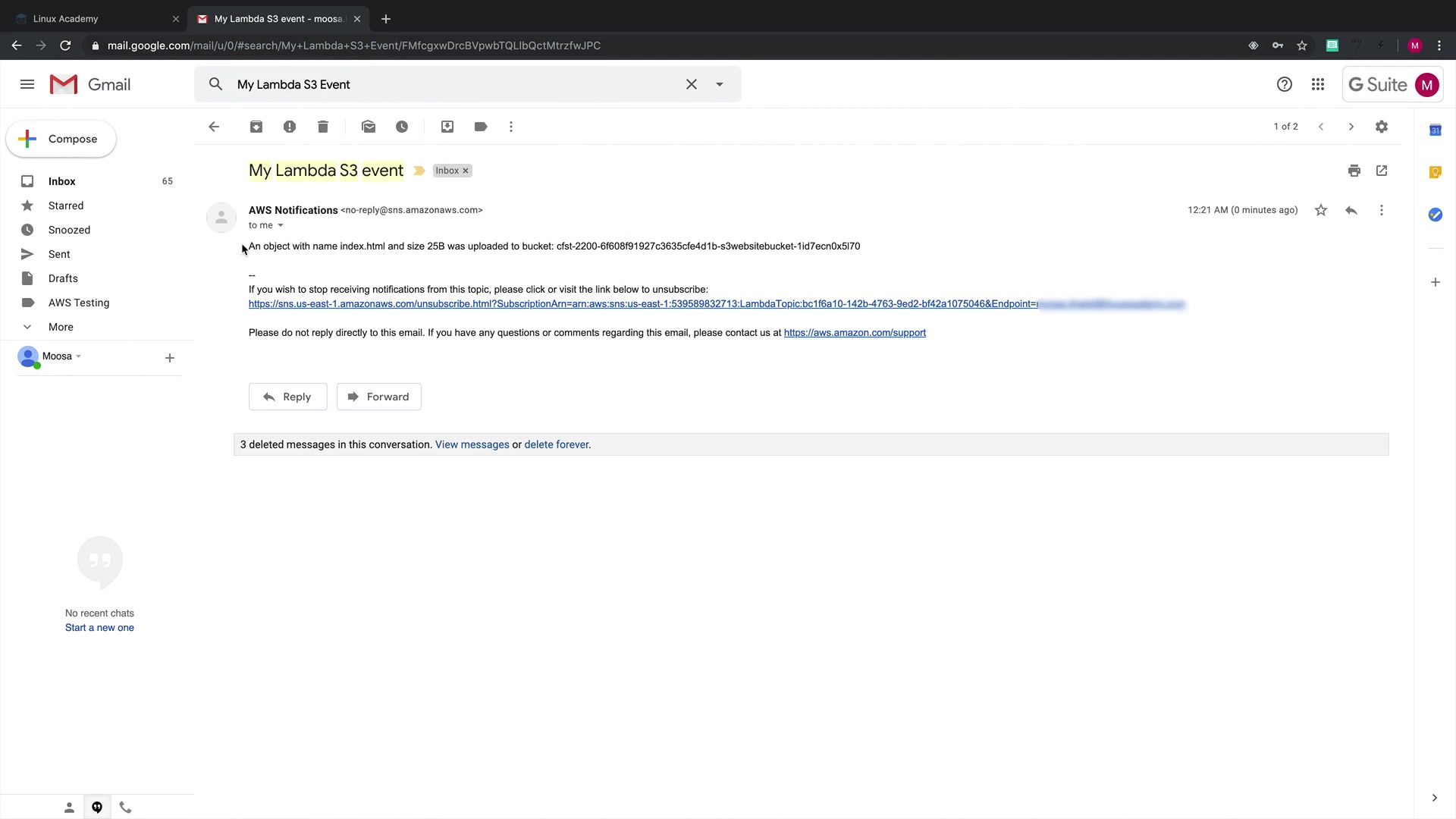The image size is (1456, 819).
Task: Star the AWS Notifications message
Action: point(1321,210)
